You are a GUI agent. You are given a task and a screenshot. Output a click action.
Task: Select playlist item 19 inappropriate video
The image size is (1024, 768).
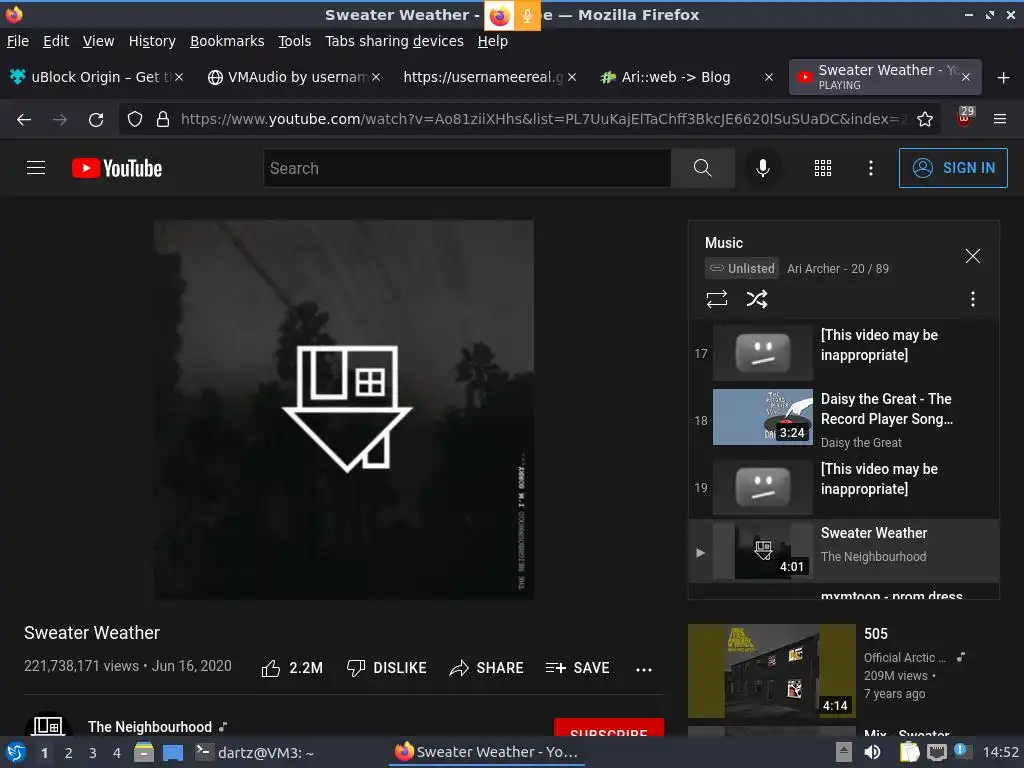point(844,487)
